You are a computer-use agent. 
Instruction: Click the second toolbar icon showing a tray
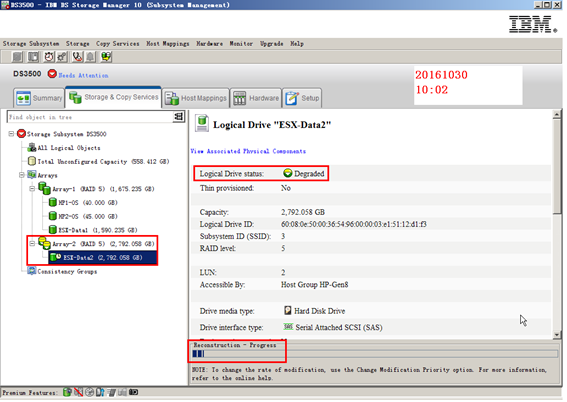click(x=33, y=57)
